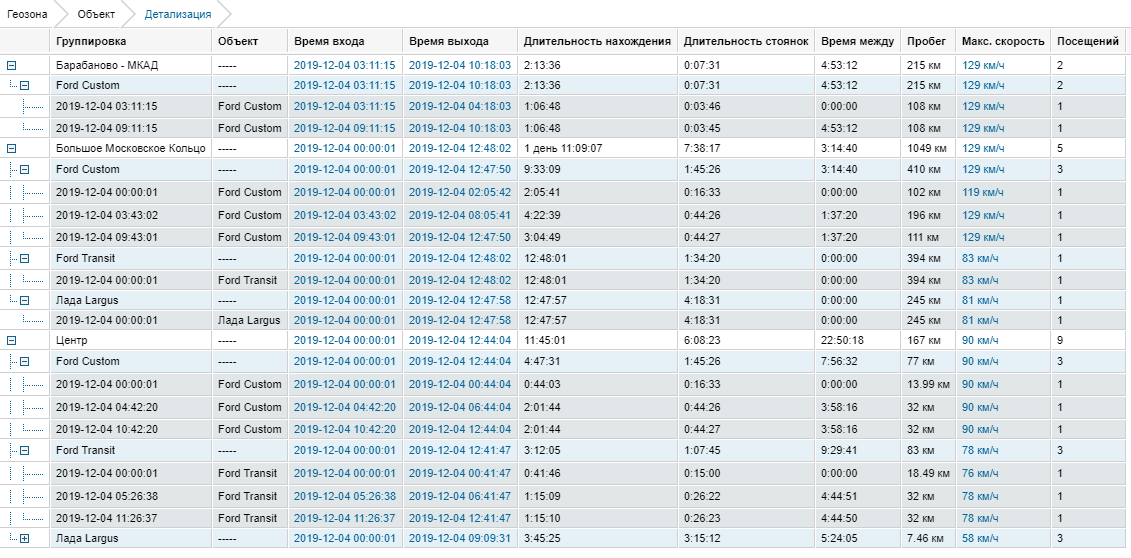Viewport: 1131px width, 558px height.
Task: Open exit time link 2019-12-04 04:18:03
Action: tap(459, 106)
